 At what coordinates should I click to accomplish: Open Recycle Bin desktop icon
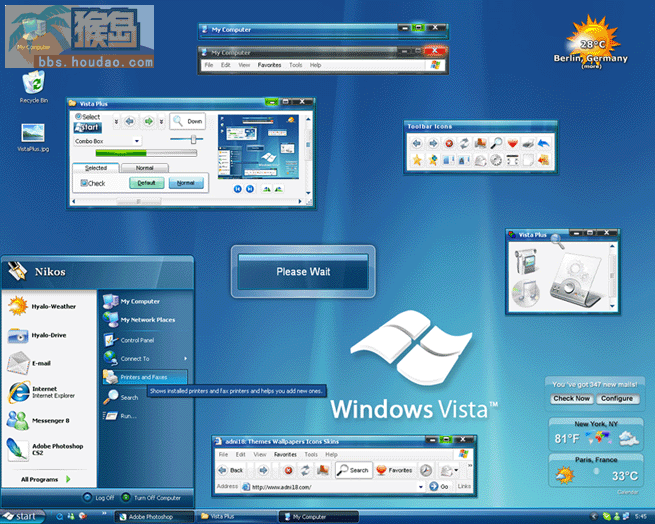pyautogui.click(x=33, y=87)
